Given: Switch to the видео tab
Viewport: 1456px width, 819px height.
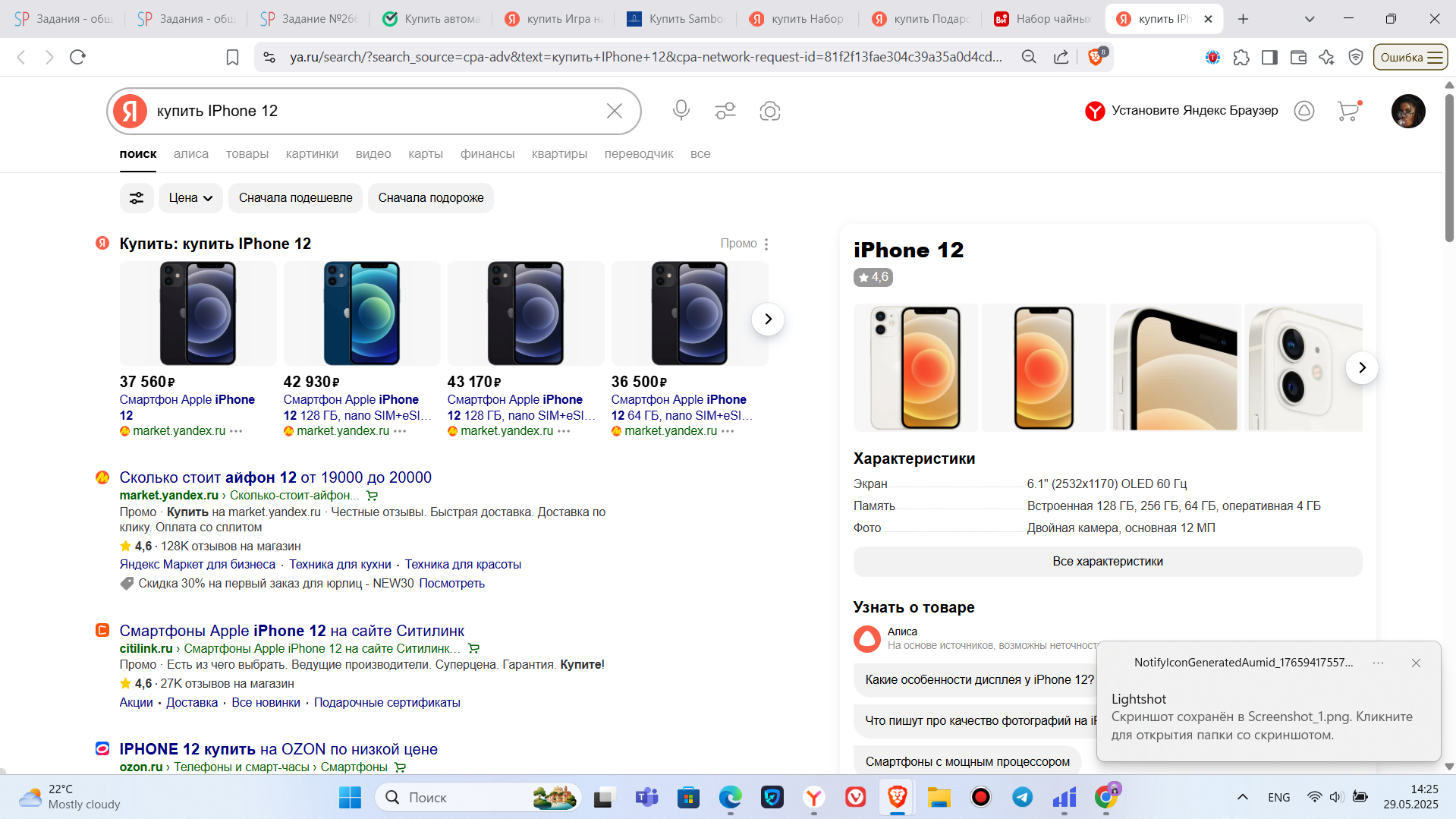Looking at the screenshot, I should 373,154.
